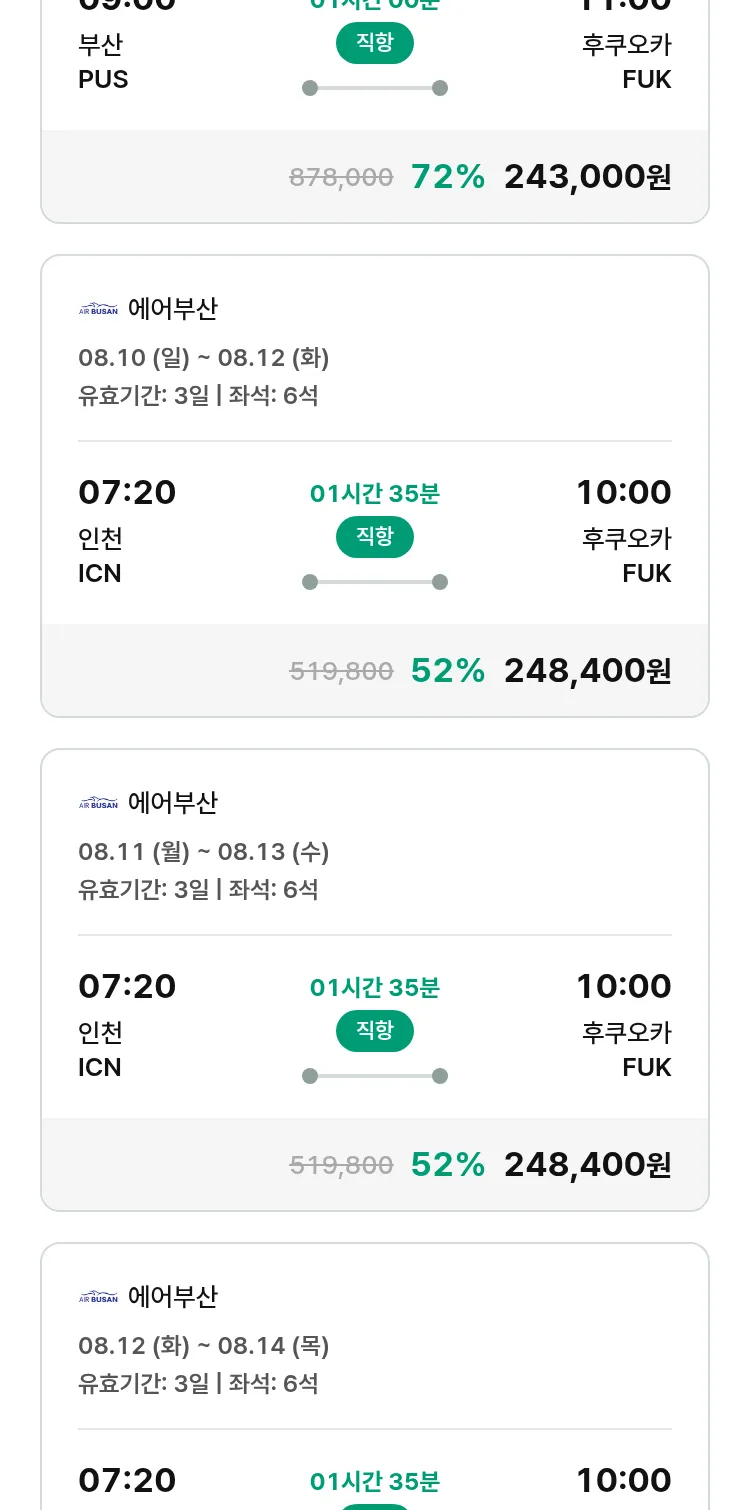The height and width of the screenshot is (1510, 750).
Task: Click route line under 08.11 flight duration
Action: pyautogui.click(x=374, y=1076)
